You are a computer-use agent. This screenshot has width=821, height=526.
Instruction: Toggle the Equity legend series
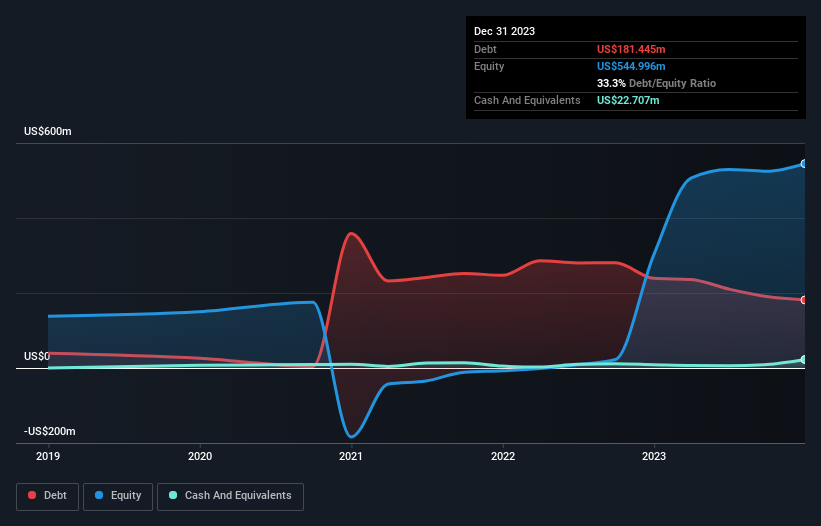pyautogui.click(x=118, y=496)
